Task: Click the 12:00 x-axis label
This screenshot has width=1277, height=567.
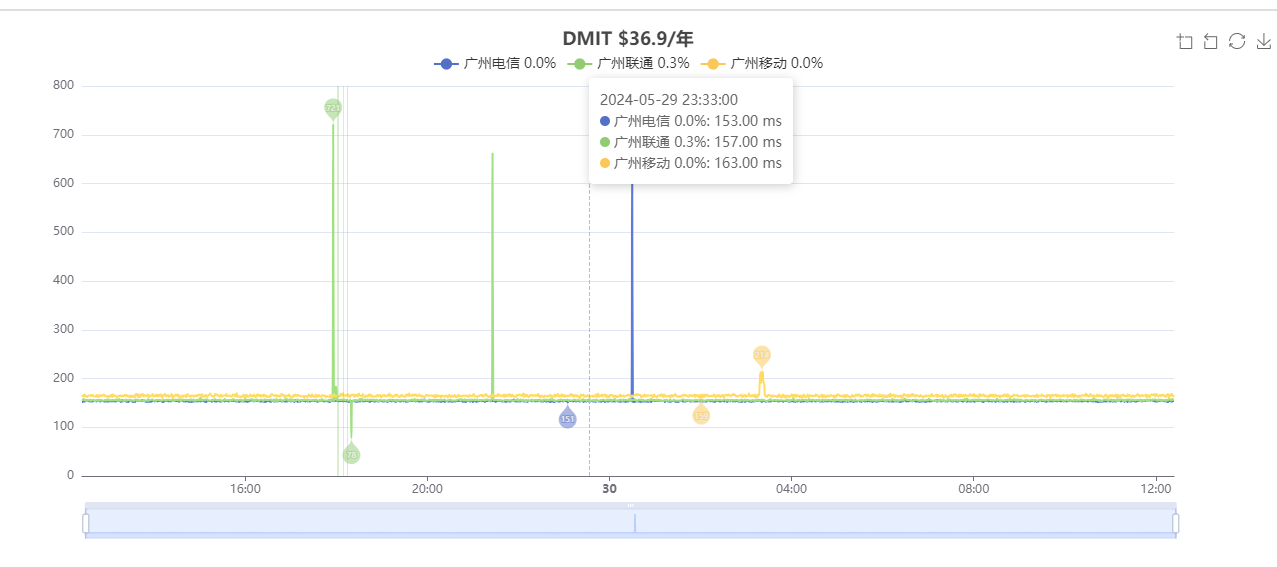Action: click(x=1155, y=489)
